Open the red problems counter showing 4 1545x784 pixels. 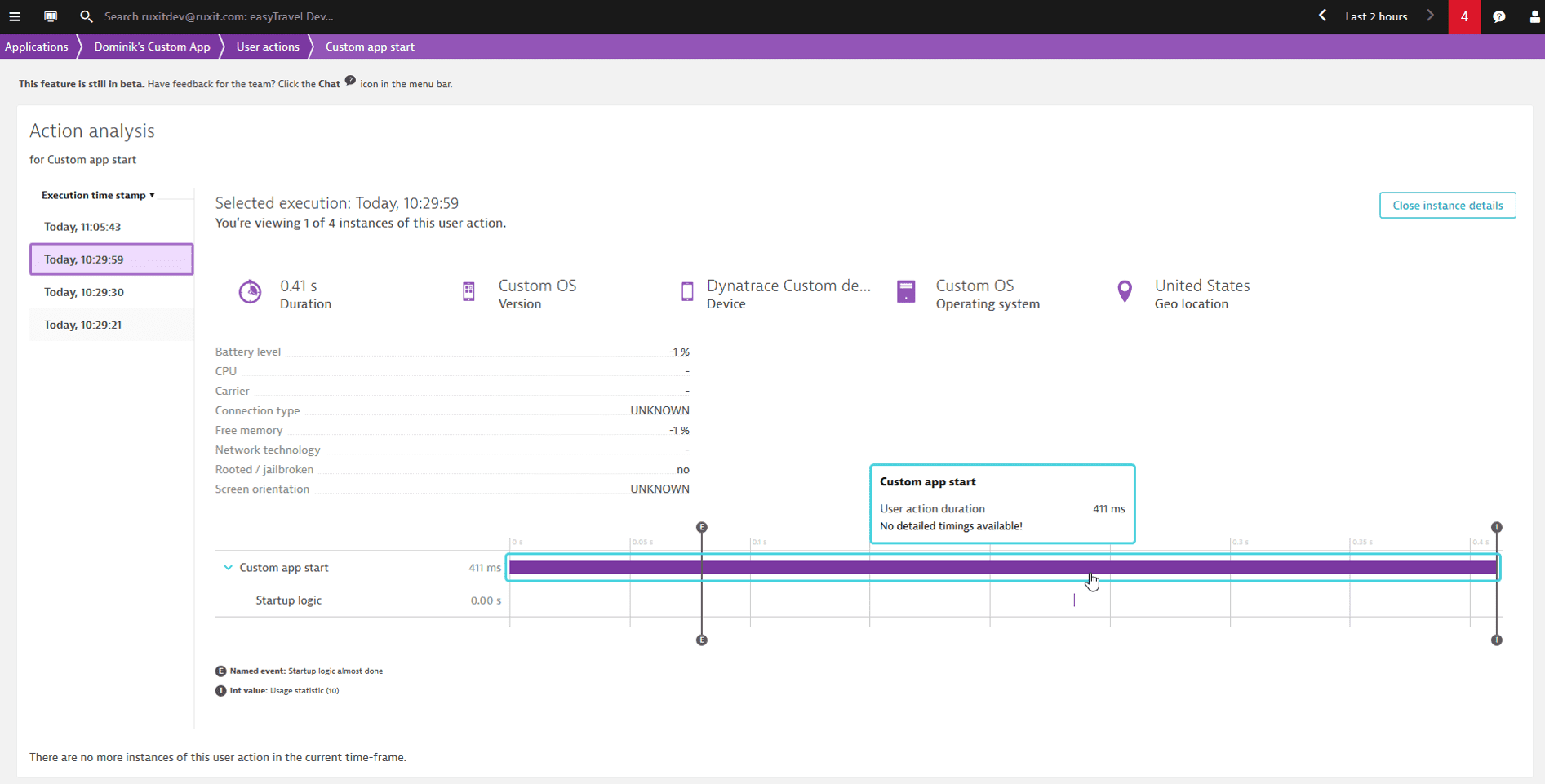[x=1464, y=16]
